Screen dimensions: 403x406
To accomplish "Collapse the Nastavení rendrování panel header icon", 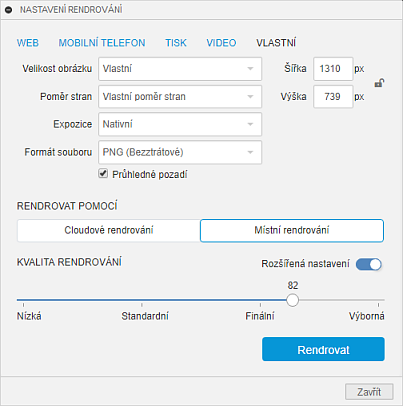I will (9, 10).
